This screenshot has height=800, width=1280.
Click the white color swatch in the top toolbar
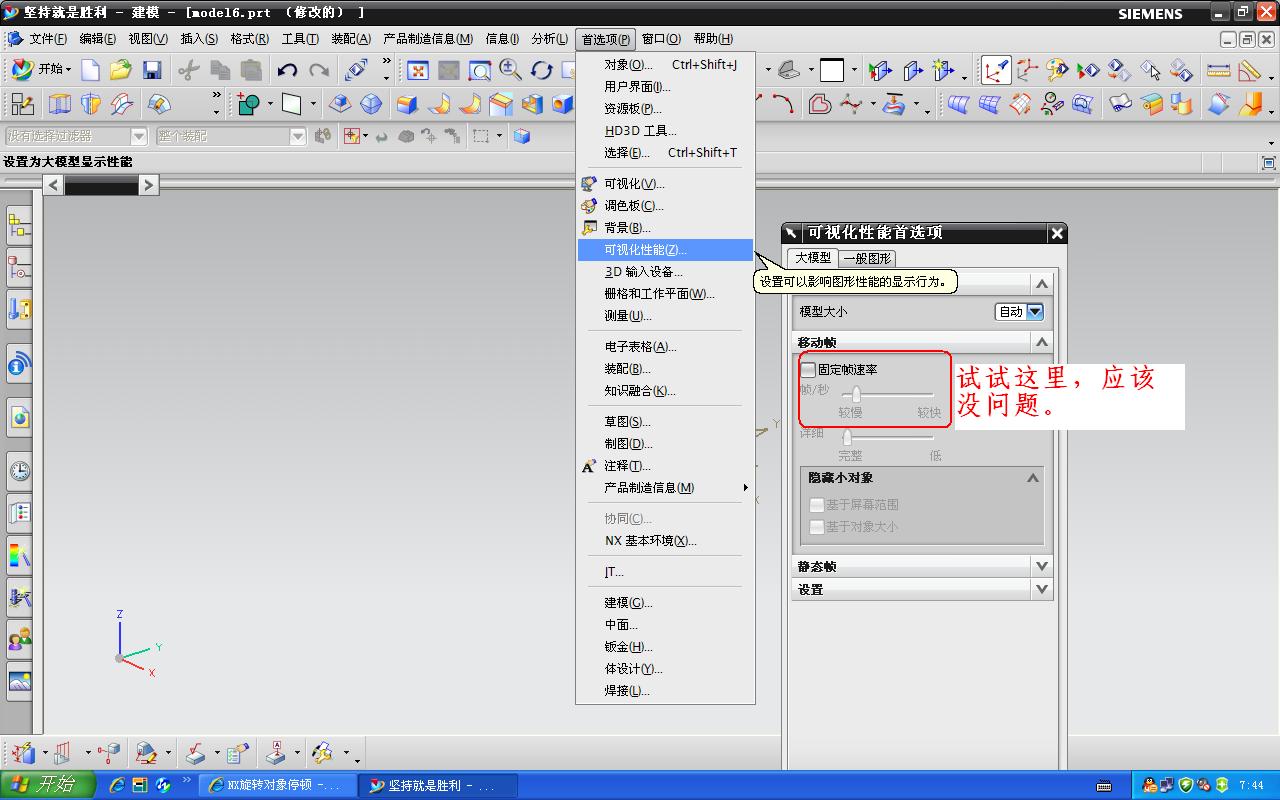[x=832, y=70]
